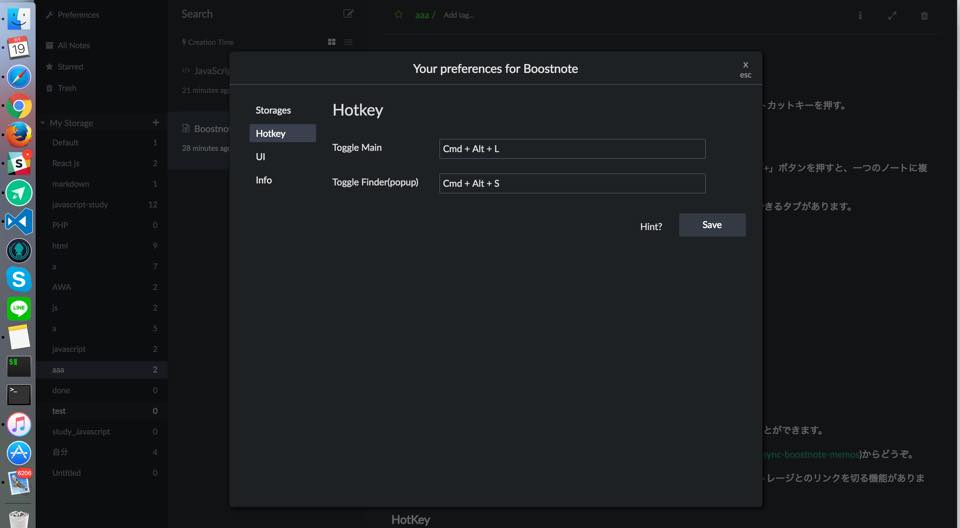
Task: Open Firefox from the dock
Action: pos(18,134)
